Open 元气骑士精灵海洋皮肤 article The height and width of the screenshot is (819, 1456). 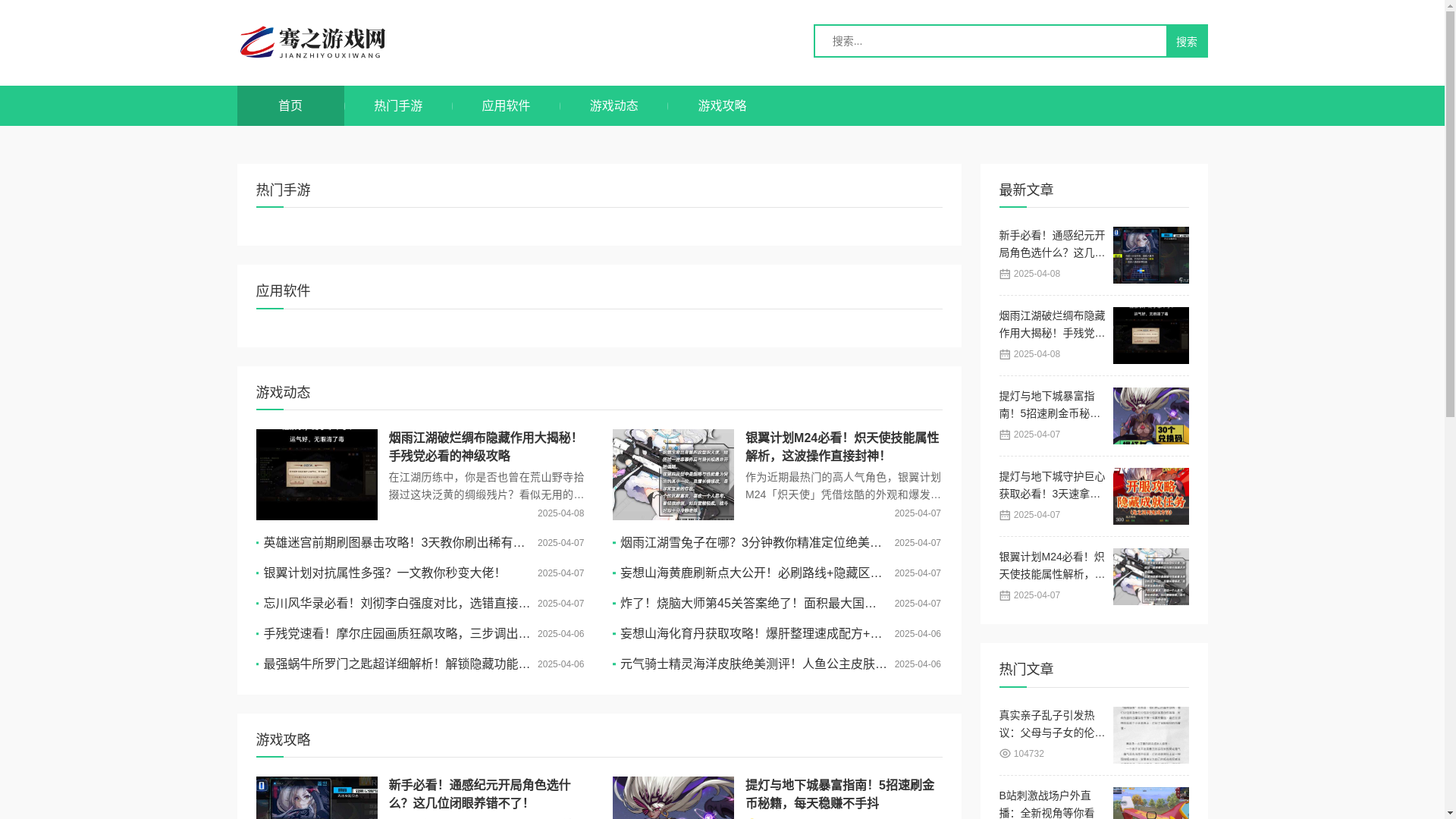(x=754, y=664)
